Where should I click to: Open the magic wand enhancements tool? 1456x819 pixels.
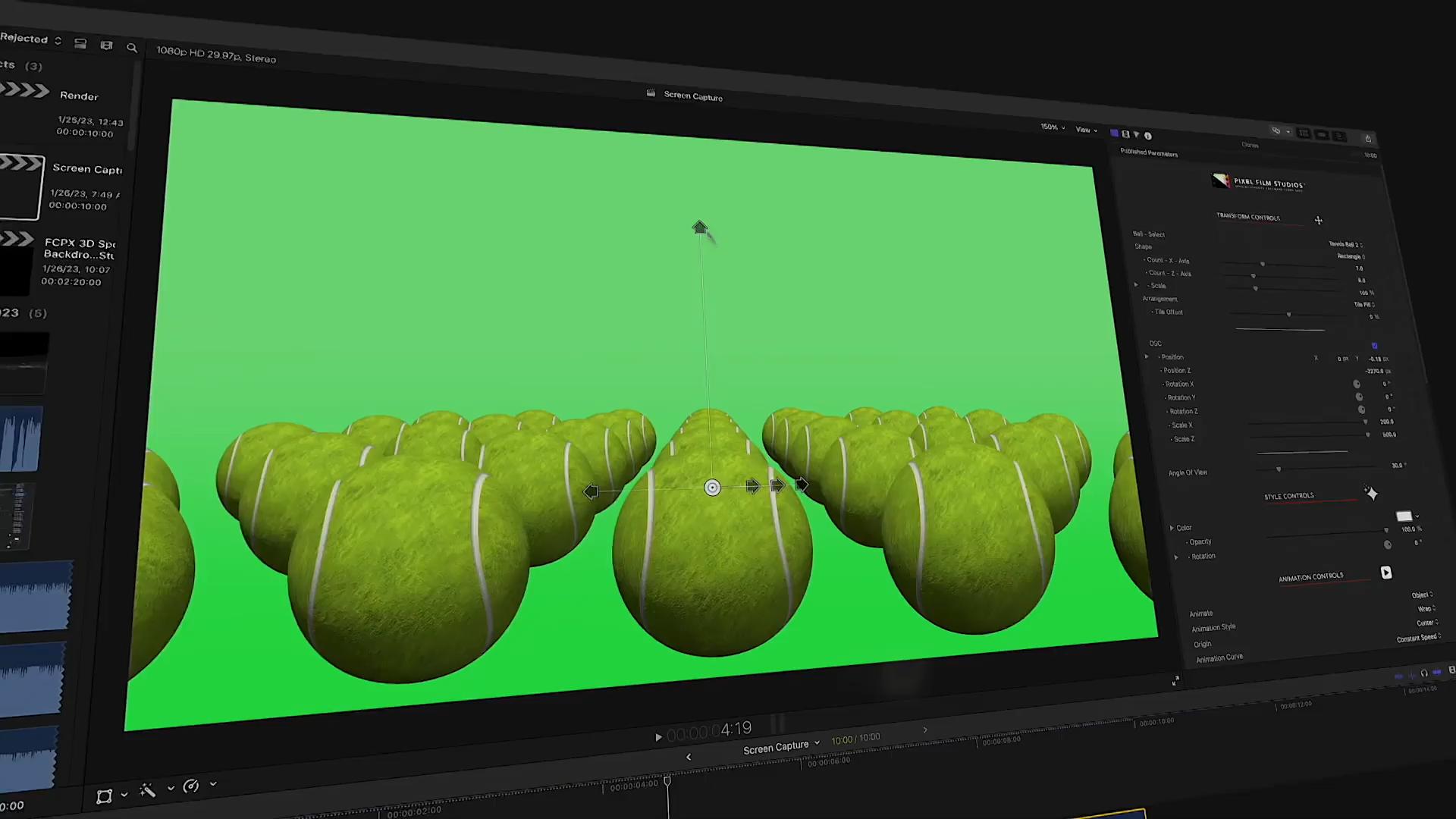148,791
